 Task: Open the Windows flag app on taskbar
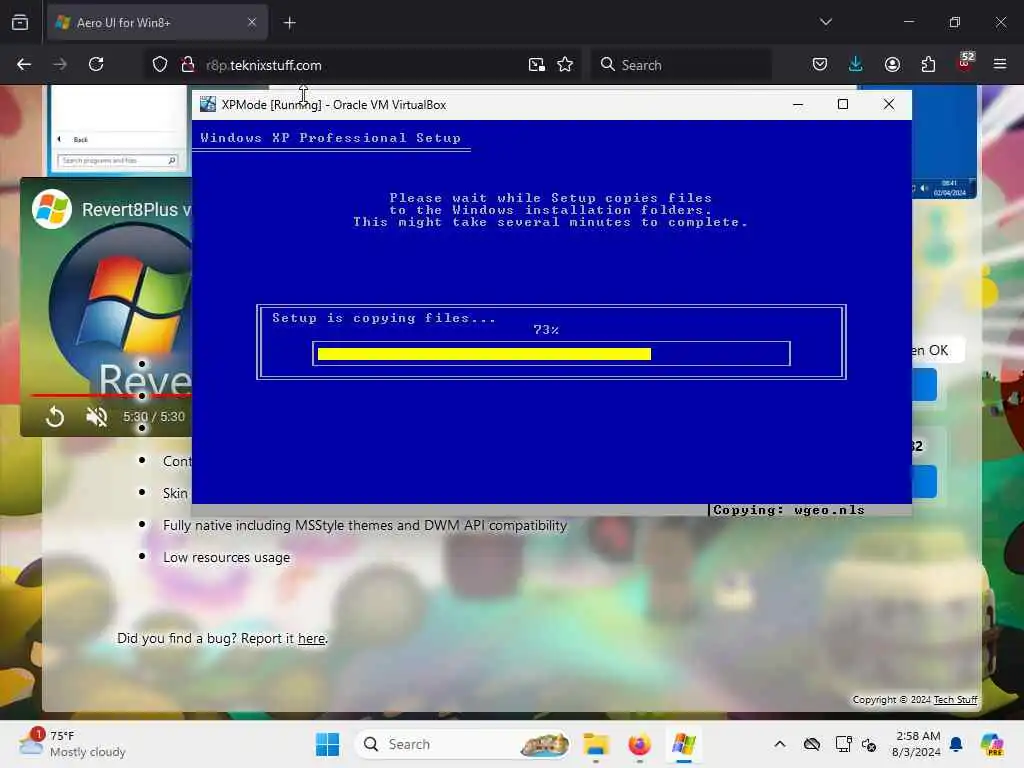click(683, 744)
